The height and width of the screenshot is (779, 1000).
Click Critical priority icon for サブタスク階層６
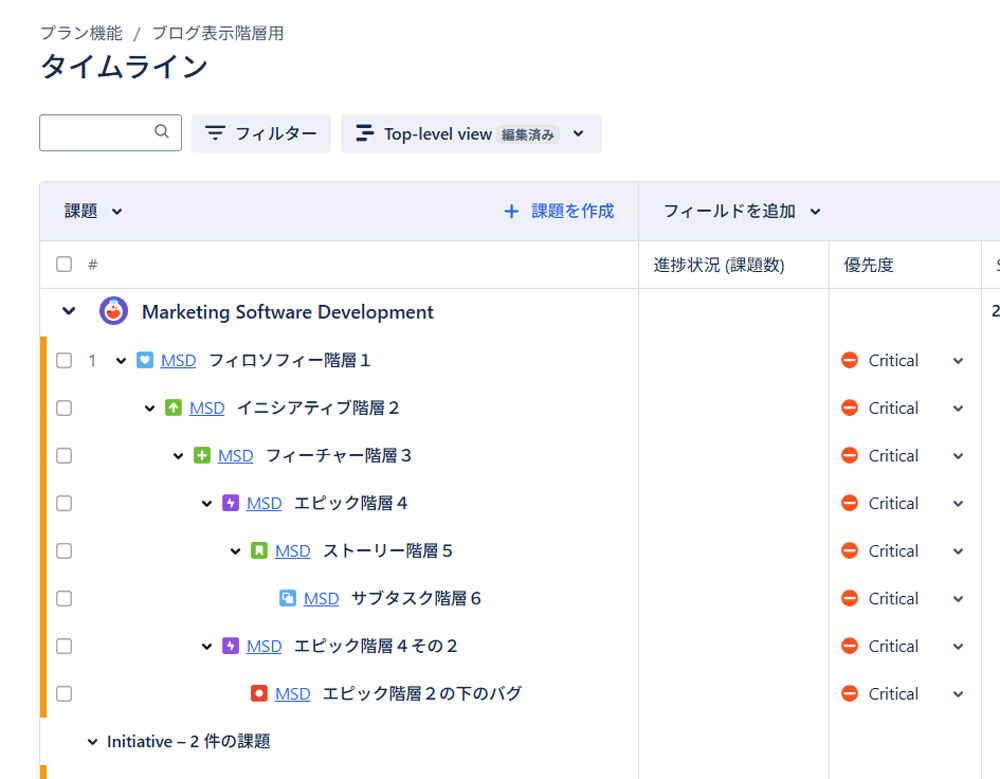click(x=849, y=598)
